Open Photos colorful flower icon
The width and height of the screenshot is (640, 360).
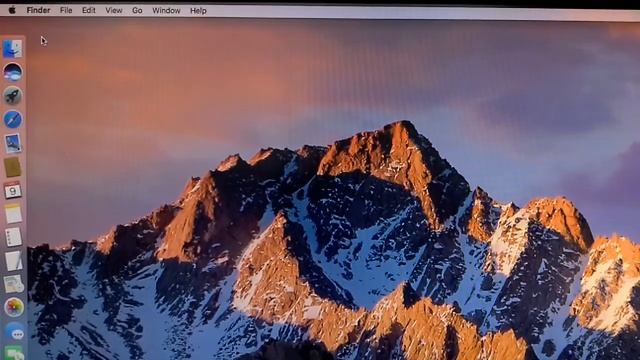tap(14, 307)
